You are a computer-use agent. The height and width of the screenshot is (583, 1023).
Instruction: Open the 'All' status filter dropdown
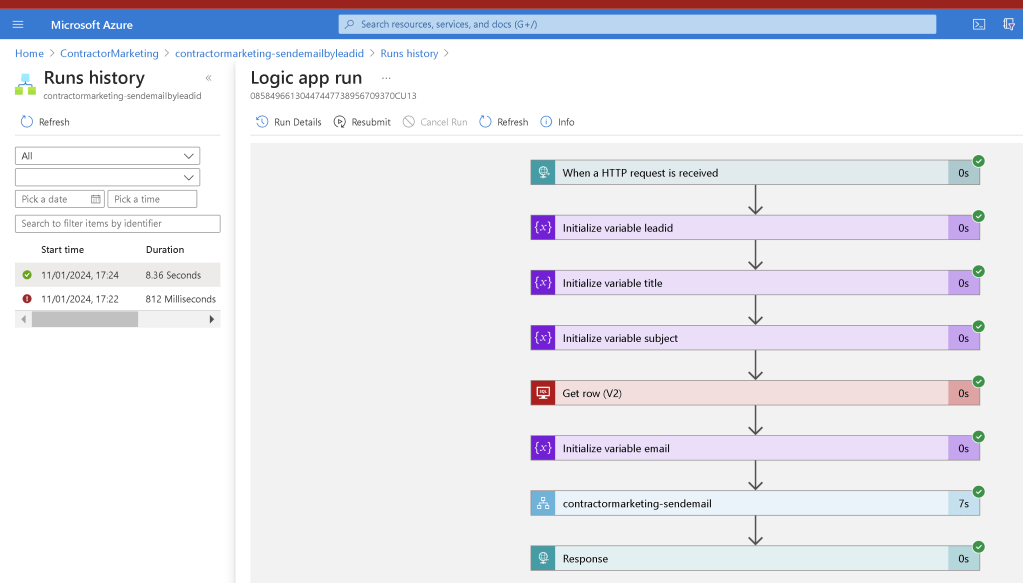tap(108, 156)
